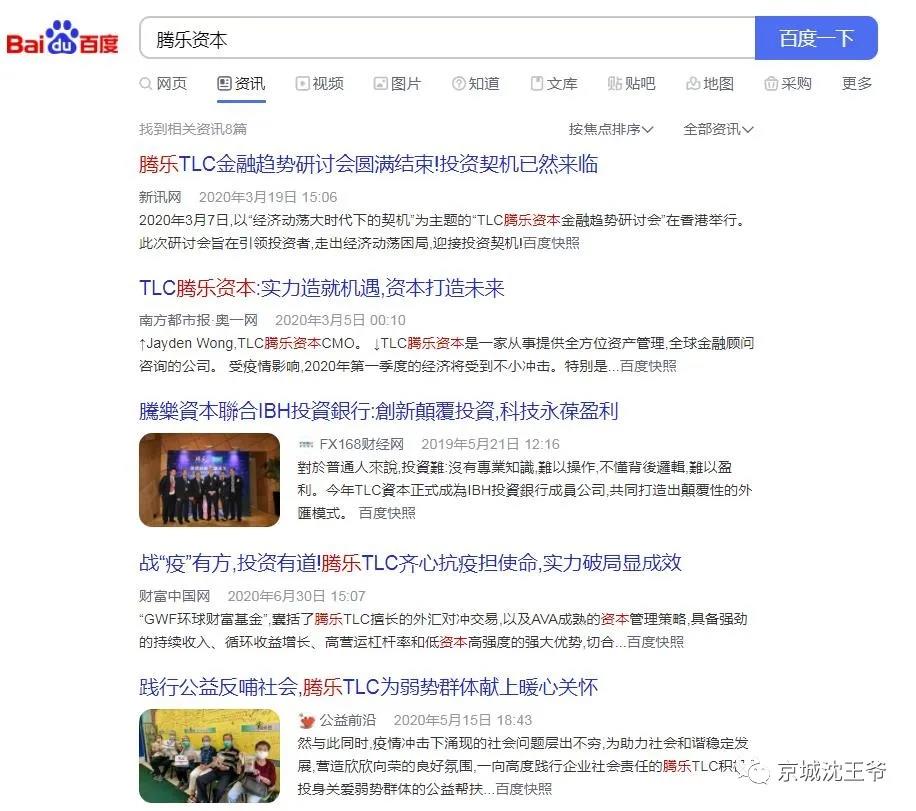Click the charity elderly group photo thumbnail
Viewport: 916px width, 811px height.
(x=209, y=755)
